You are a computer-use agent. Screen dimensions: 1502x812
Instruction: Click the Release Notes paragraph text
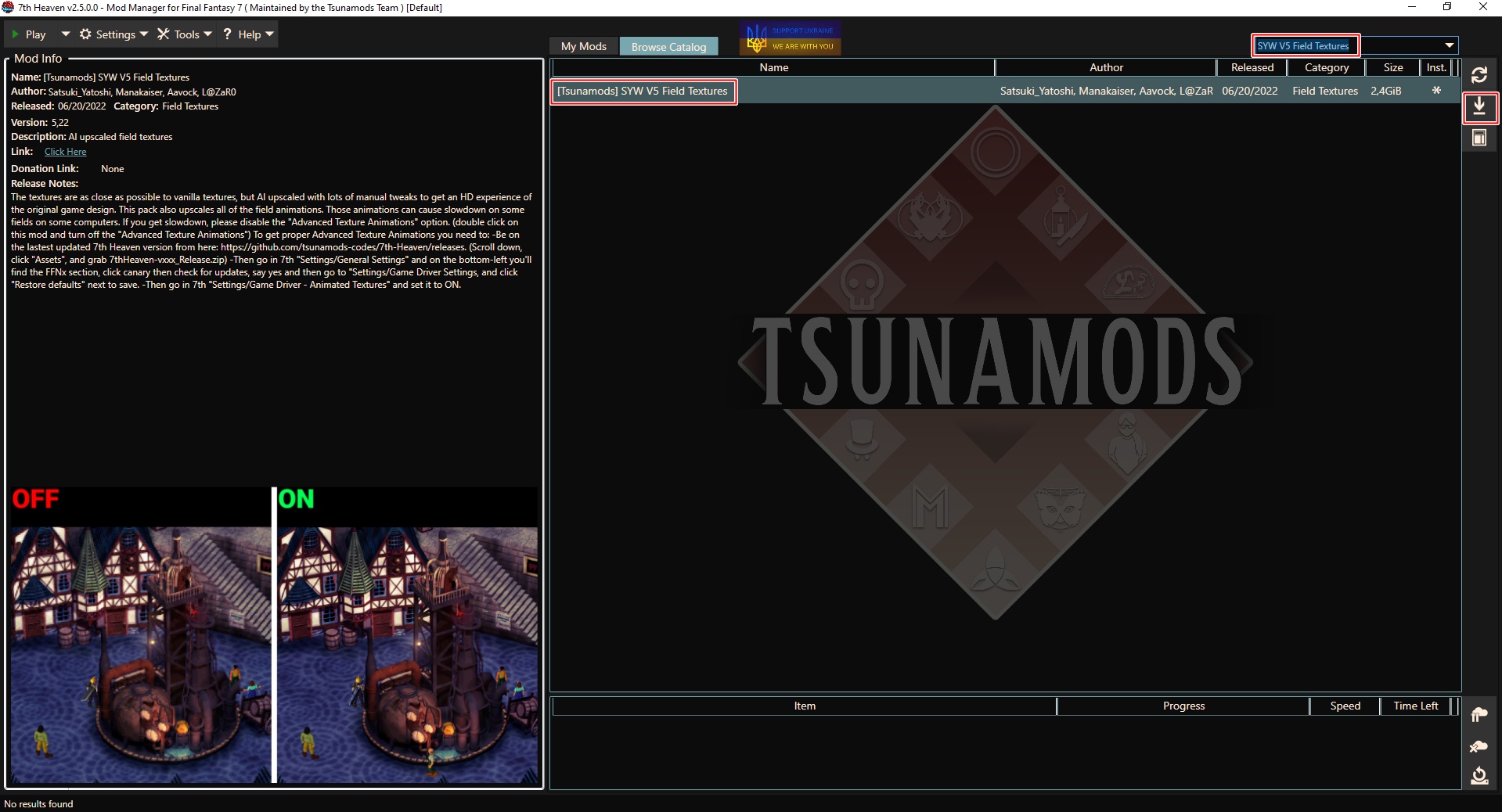(x=272, y=241)
